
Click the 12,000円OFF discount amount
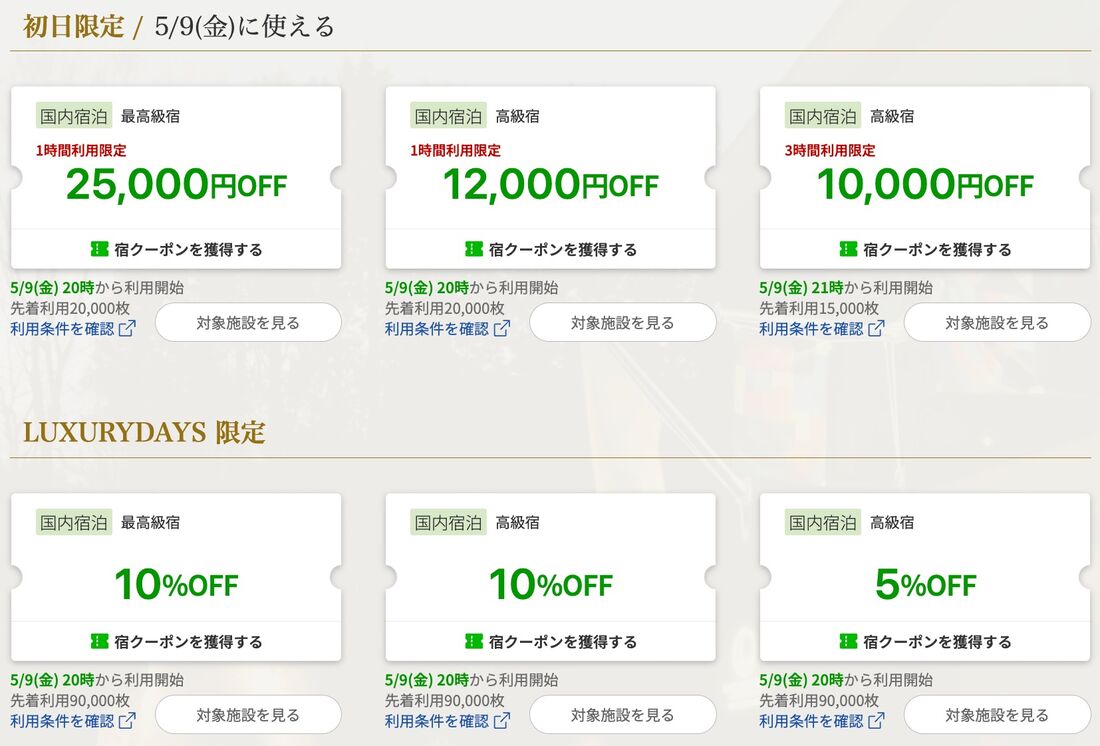pos(551,185)
